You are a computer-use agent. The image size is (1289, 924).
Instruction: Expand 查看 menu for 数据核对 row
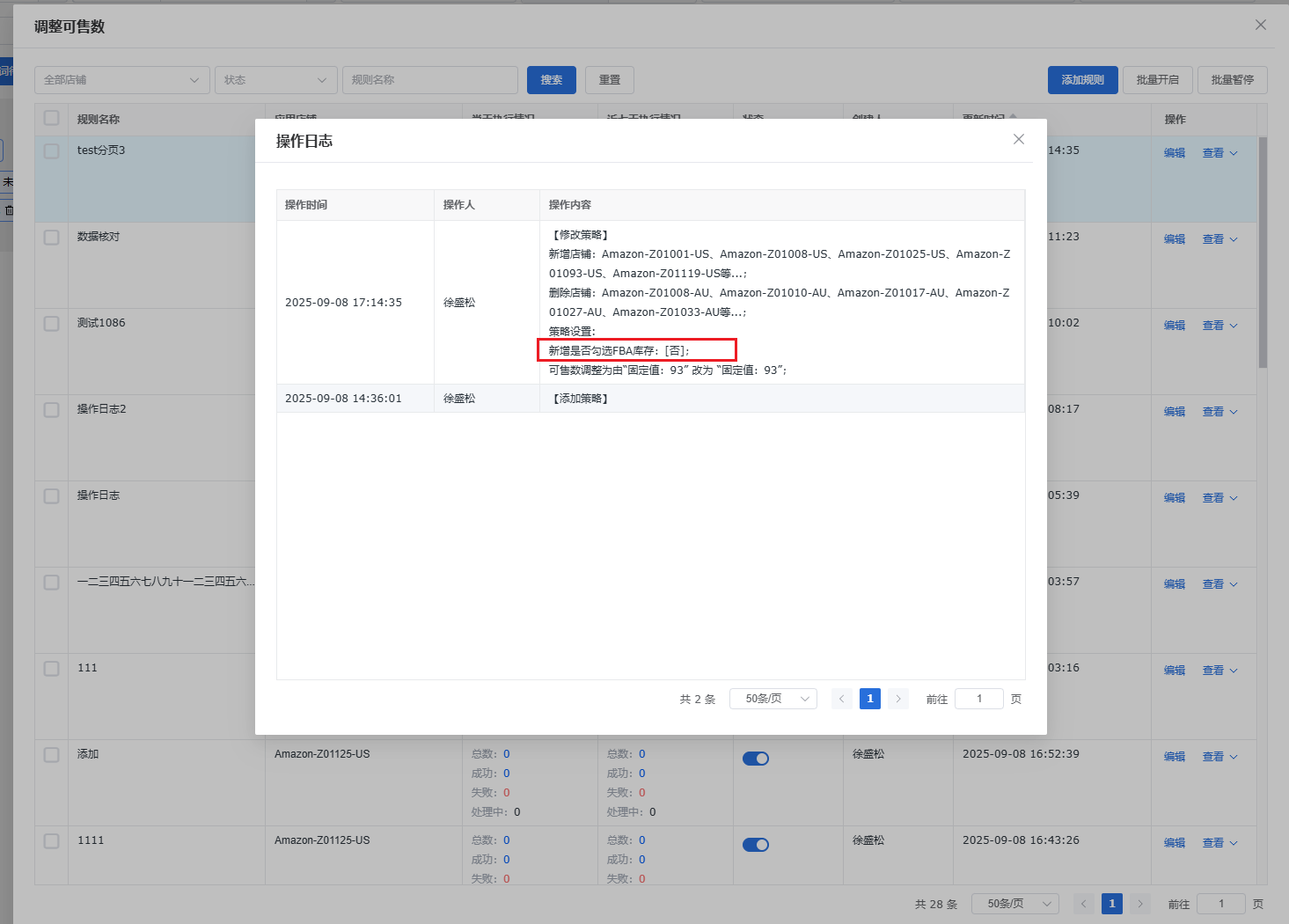click(1220, 239)
